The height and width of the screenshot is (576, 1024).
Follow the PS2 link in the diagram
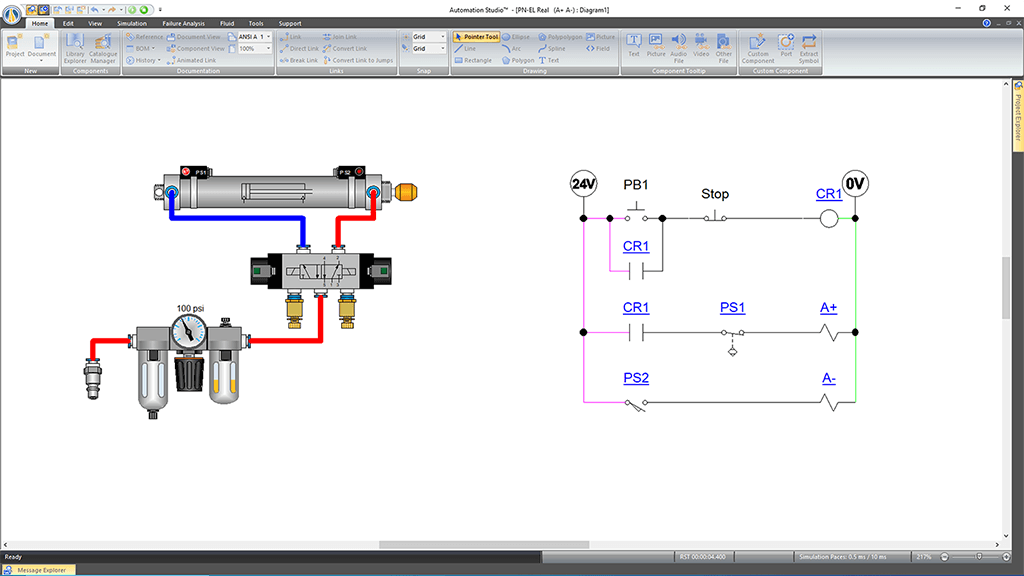[636, 379]
